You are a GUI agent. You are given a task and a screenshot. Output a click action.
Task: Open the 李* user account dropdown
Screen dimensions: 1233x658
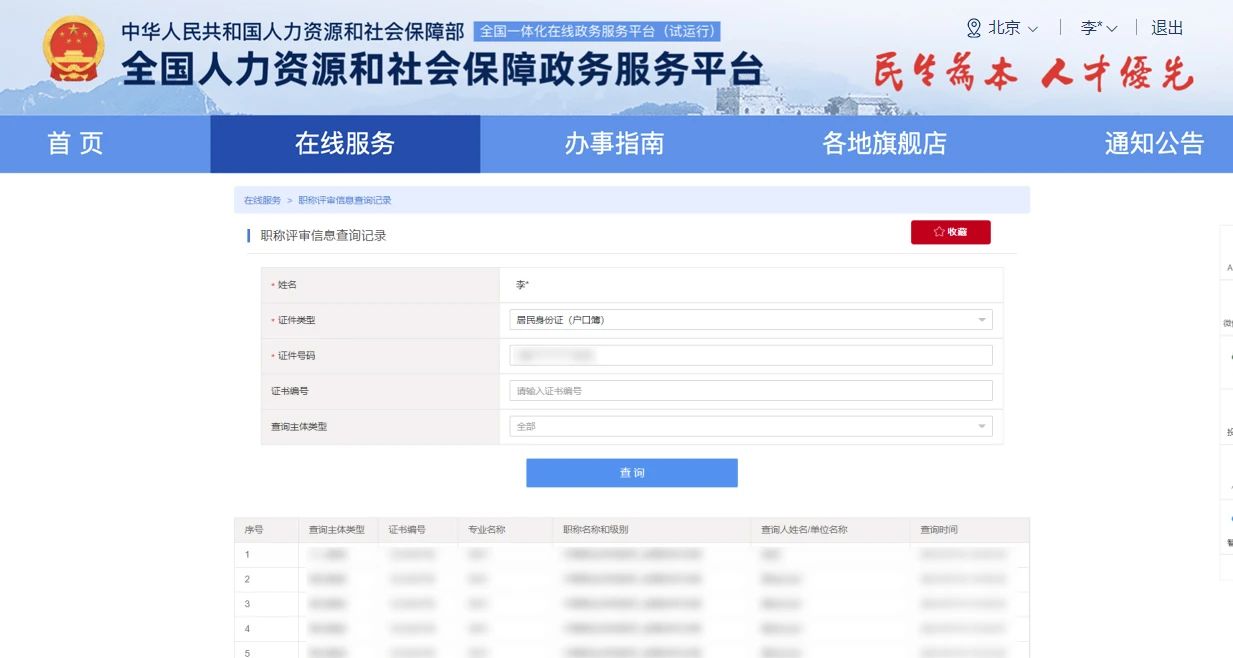(x=1098, y=28)
